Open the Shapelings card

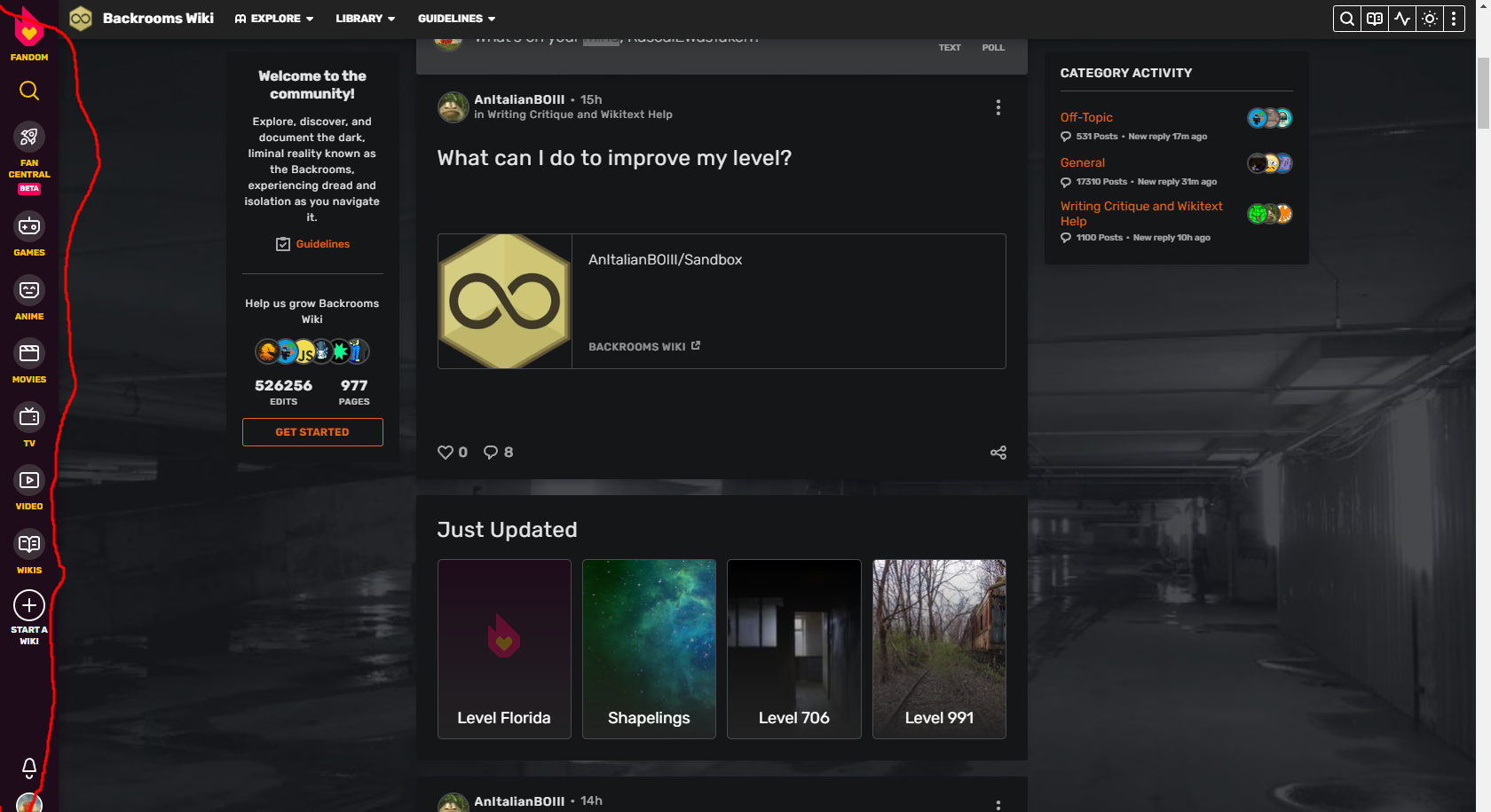coord(649,649)
